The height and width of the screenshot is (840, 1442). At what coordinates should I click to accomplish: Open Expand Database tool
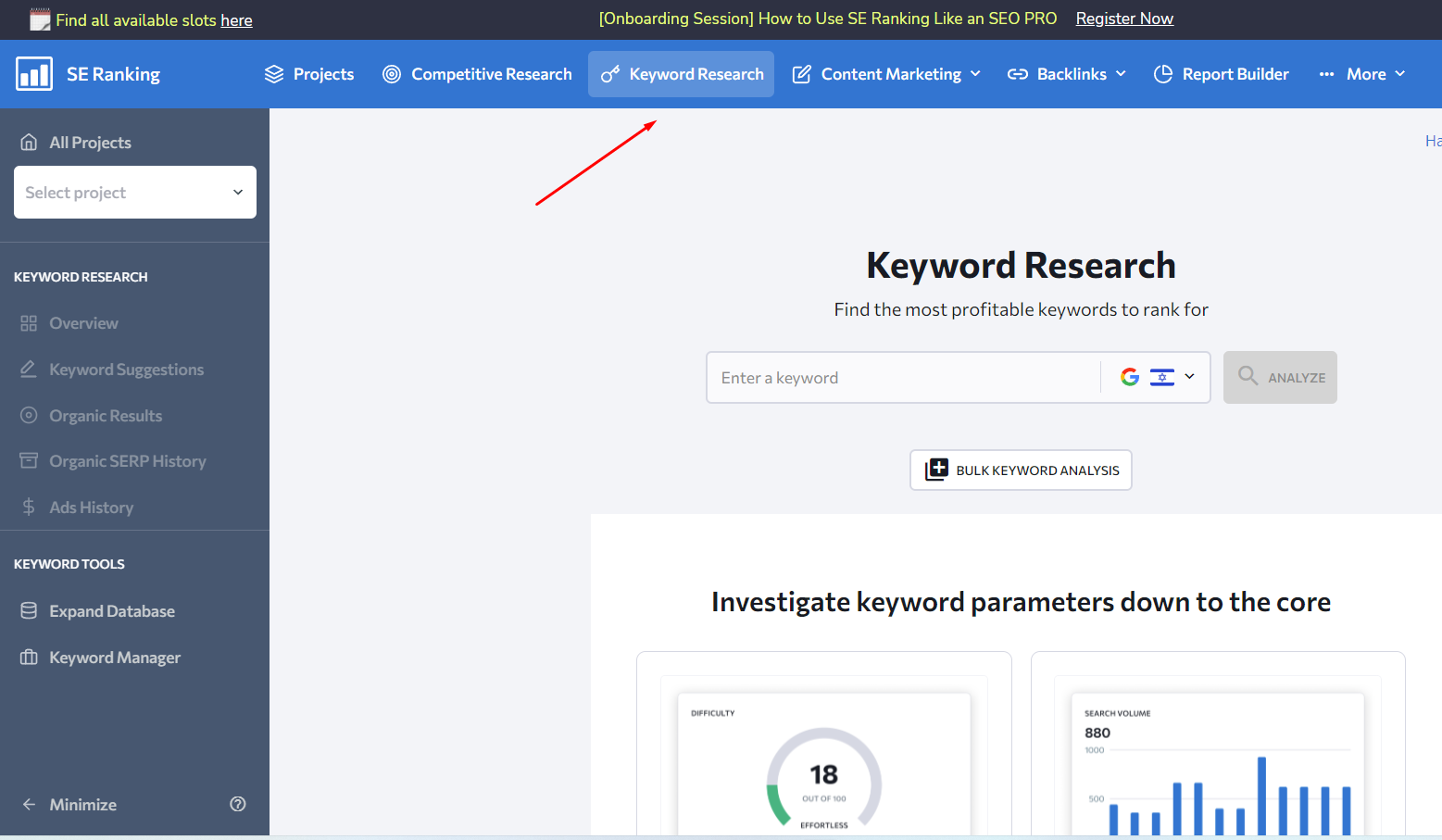[112, 611]
